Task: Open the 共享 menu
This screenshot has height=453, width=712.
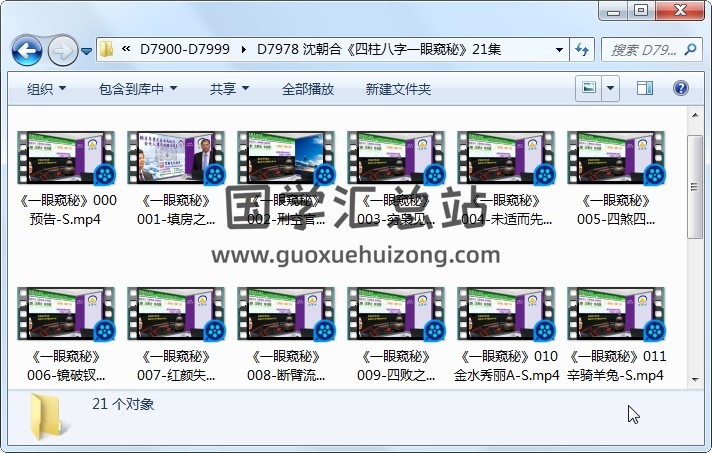Action: [x=229, y=89]
